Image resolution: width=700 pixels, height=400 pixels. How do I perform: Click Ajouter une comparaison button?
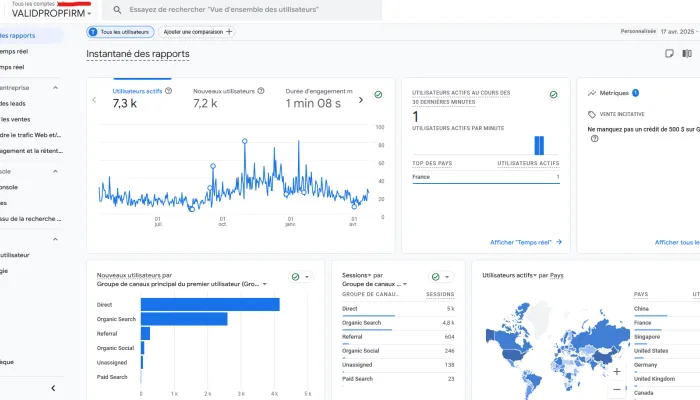(196, 32)
